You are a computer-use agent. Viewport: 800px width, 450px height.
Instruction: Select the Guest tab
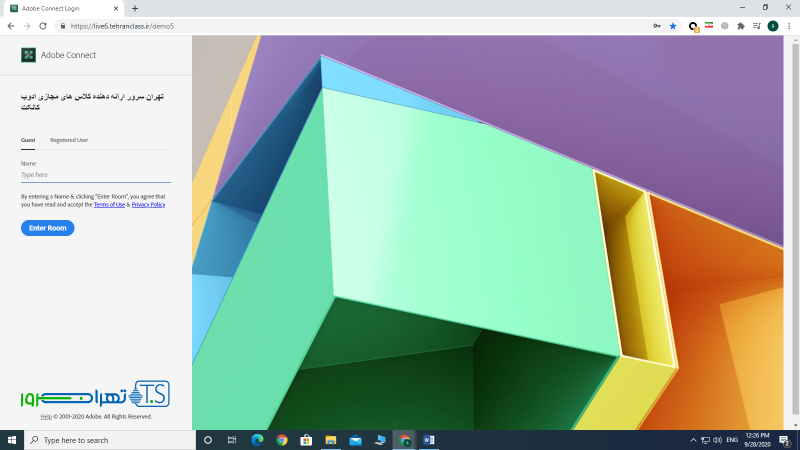tap(28, 140)
